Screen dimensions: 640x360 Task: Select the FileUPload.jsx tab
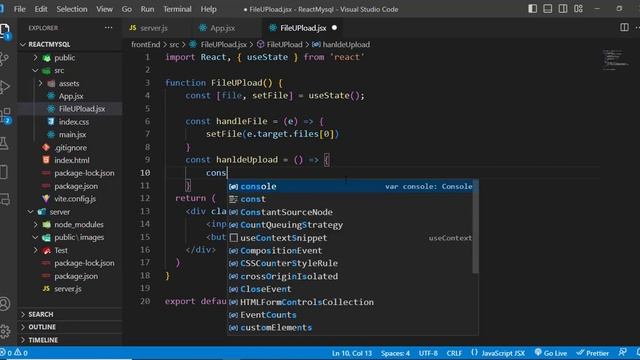pyautogui.click(x=303, y=28)
